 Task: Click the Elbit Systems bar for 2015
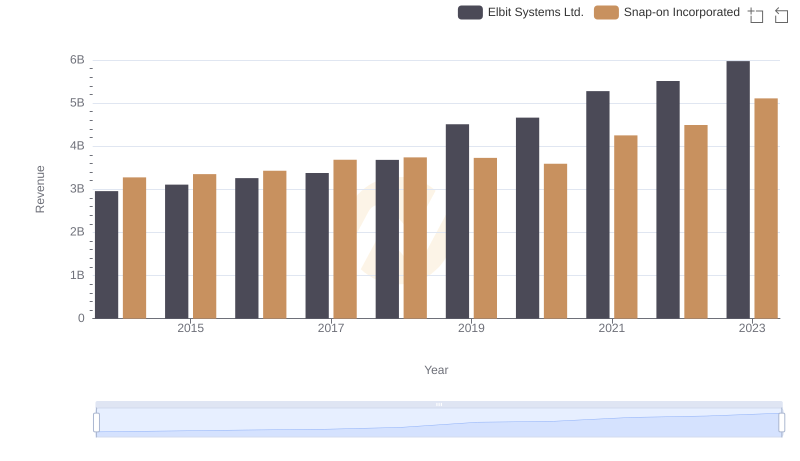pos(177,251)
